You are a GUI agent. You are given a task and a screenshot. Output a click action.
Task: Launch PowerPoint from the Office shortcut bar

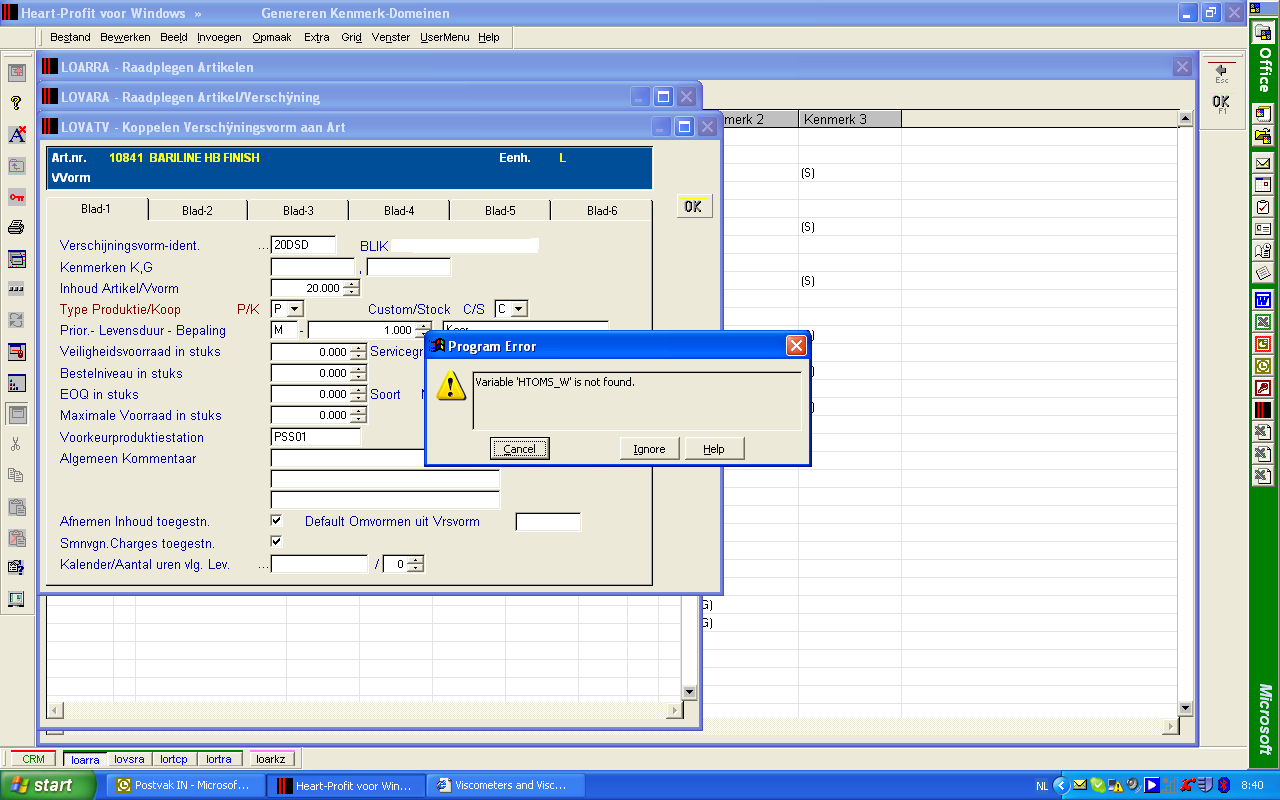[1263, 344]
